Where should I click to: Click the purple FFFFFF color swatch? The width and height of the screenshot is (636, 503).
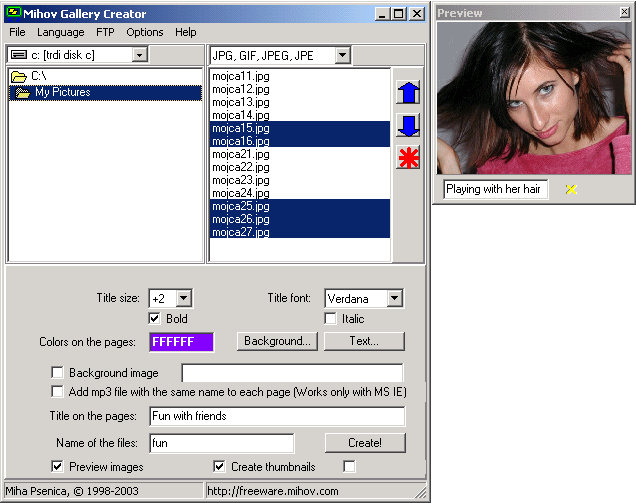(x=181, y=342)
